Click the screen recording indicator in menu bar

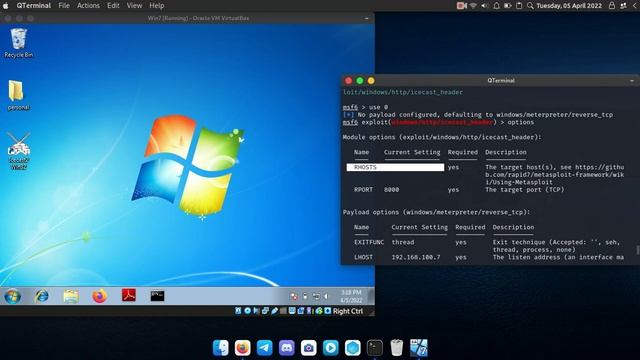tap(462, 6)
